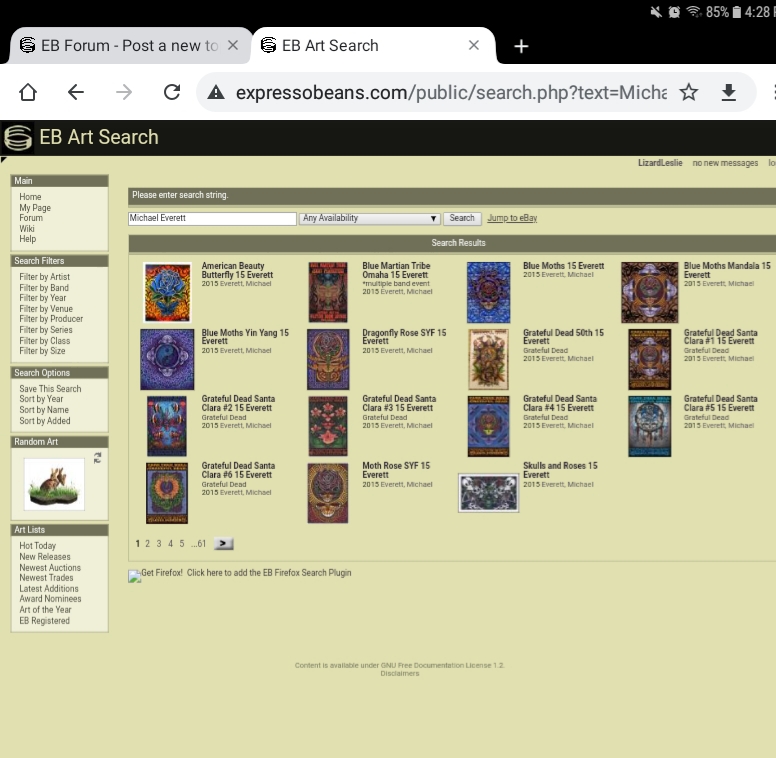Go to results page 2
The width and height of the screenshot is (776, 758).
pos(147,544)
